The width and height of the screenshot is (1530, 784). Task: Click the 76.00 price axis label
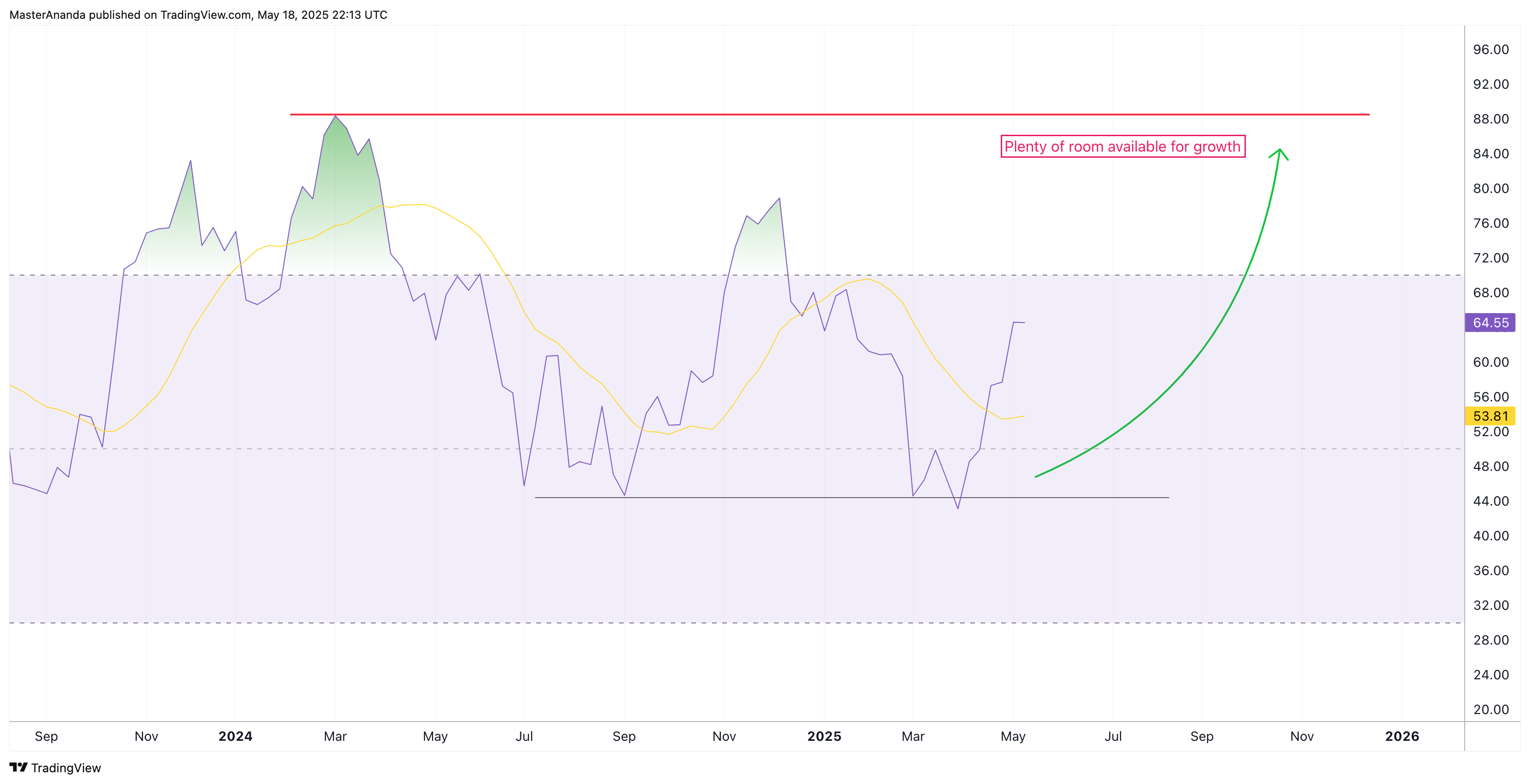tap(1491, 223)
